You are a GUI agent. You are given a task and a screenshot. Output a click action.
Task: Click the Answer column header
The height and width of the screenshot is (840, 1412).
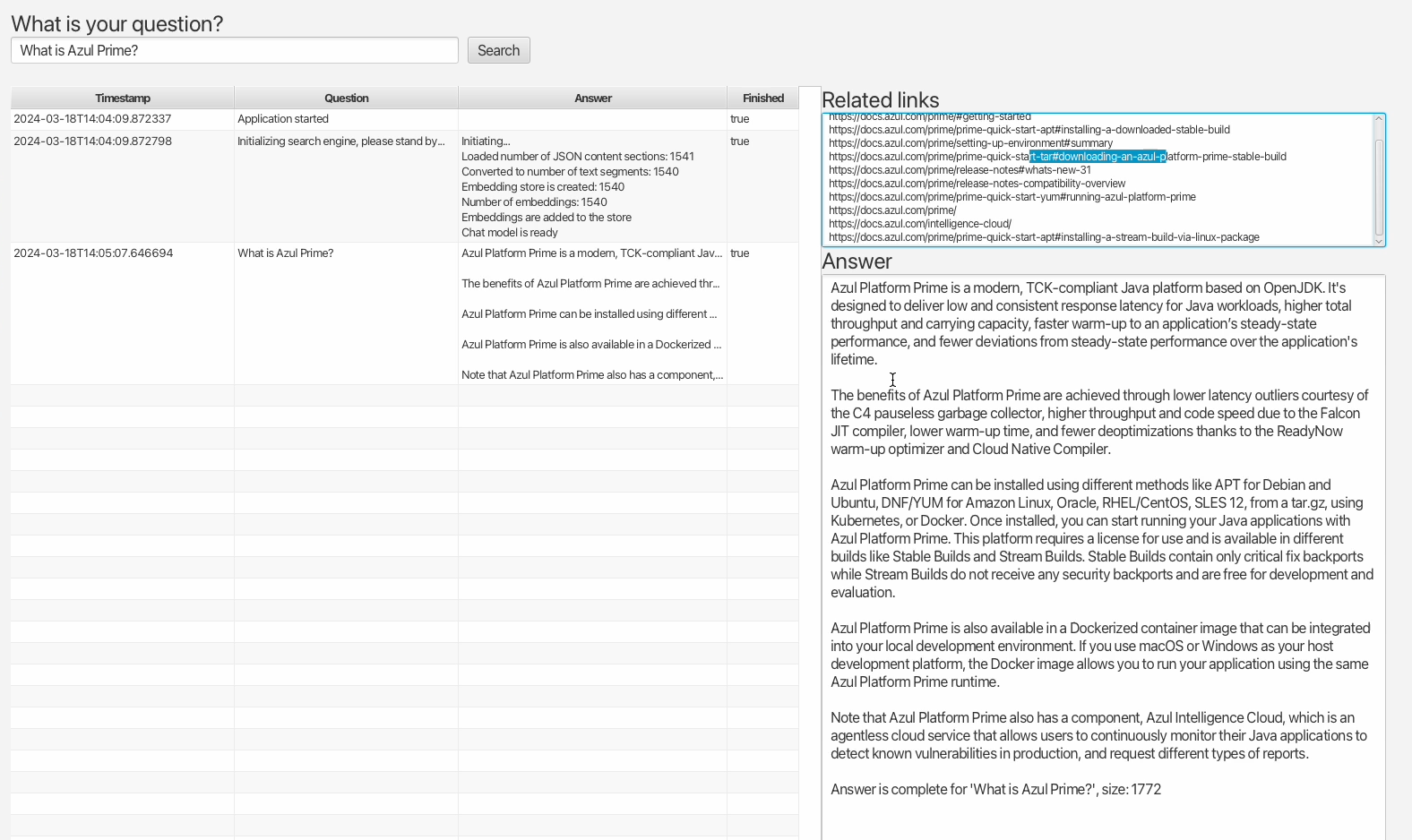(593, 98)
